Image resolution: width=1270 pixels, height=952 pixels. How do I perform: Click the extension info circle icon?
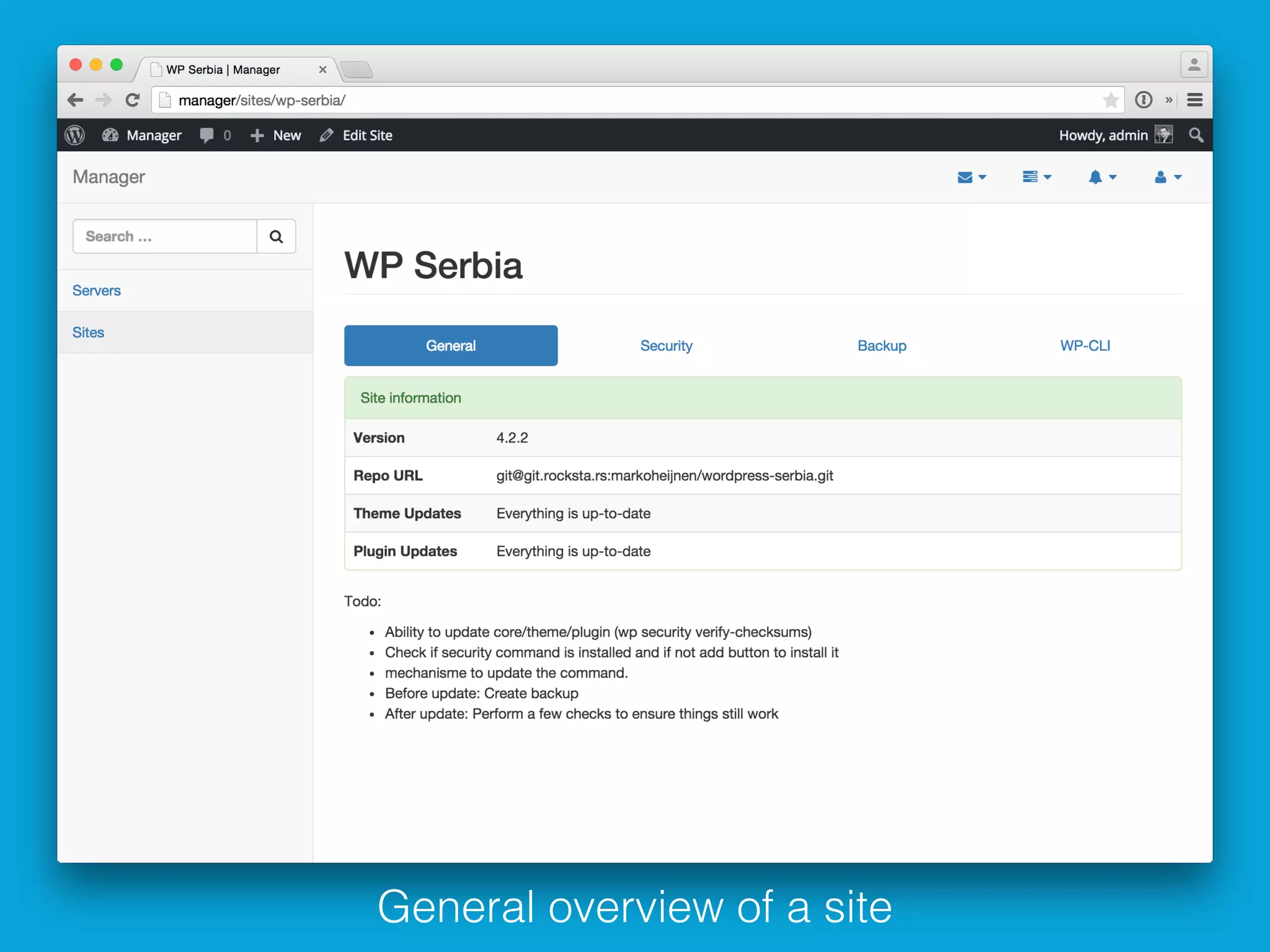(x=1143, y=100)
